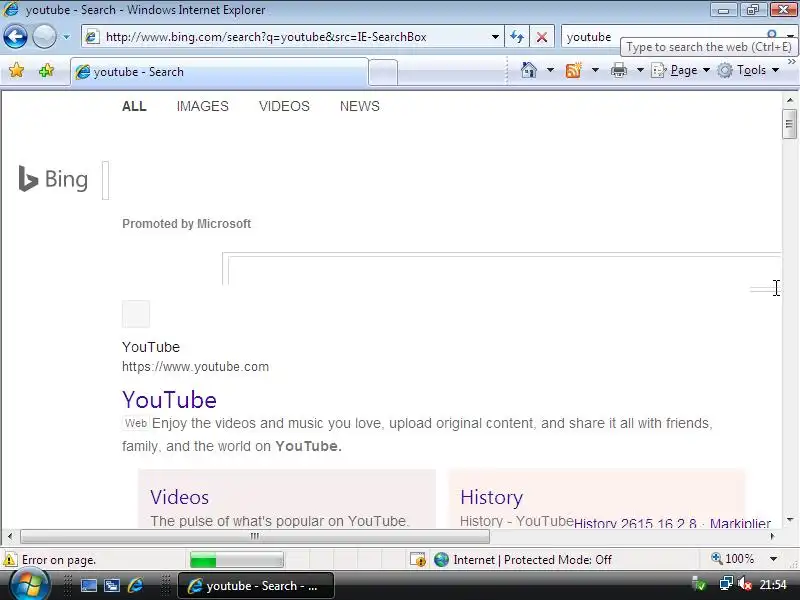Open the recent pages dropdown arrow
The image size is (800, 600).
[66, 37]
